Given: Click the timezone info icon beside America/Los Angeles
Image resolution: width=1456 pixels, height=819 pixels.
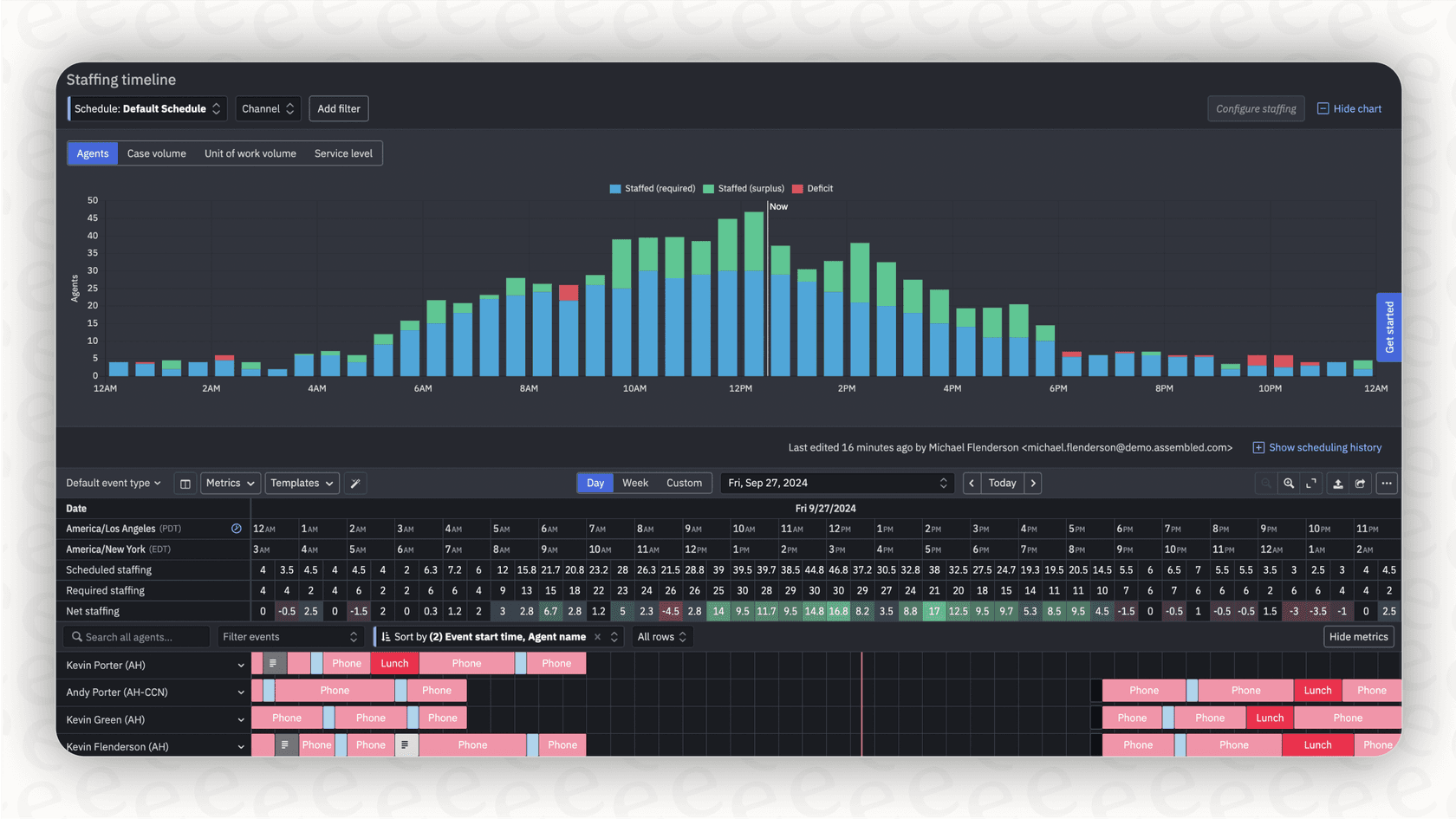Looking at the screenshot, I should tap(236, 528).
